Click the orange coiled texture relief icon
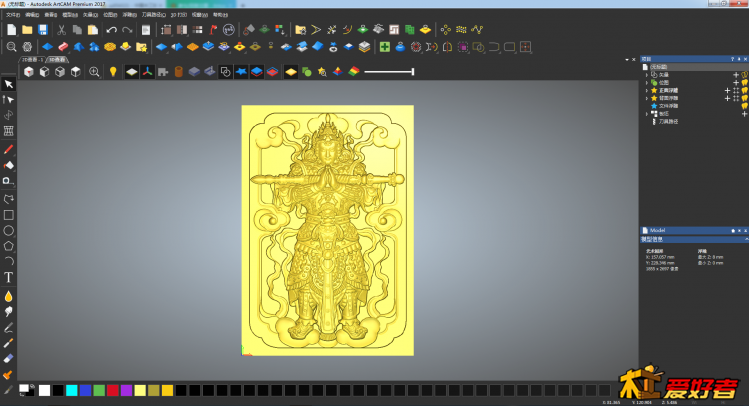The image size is (749, 406). click(110, 47)
